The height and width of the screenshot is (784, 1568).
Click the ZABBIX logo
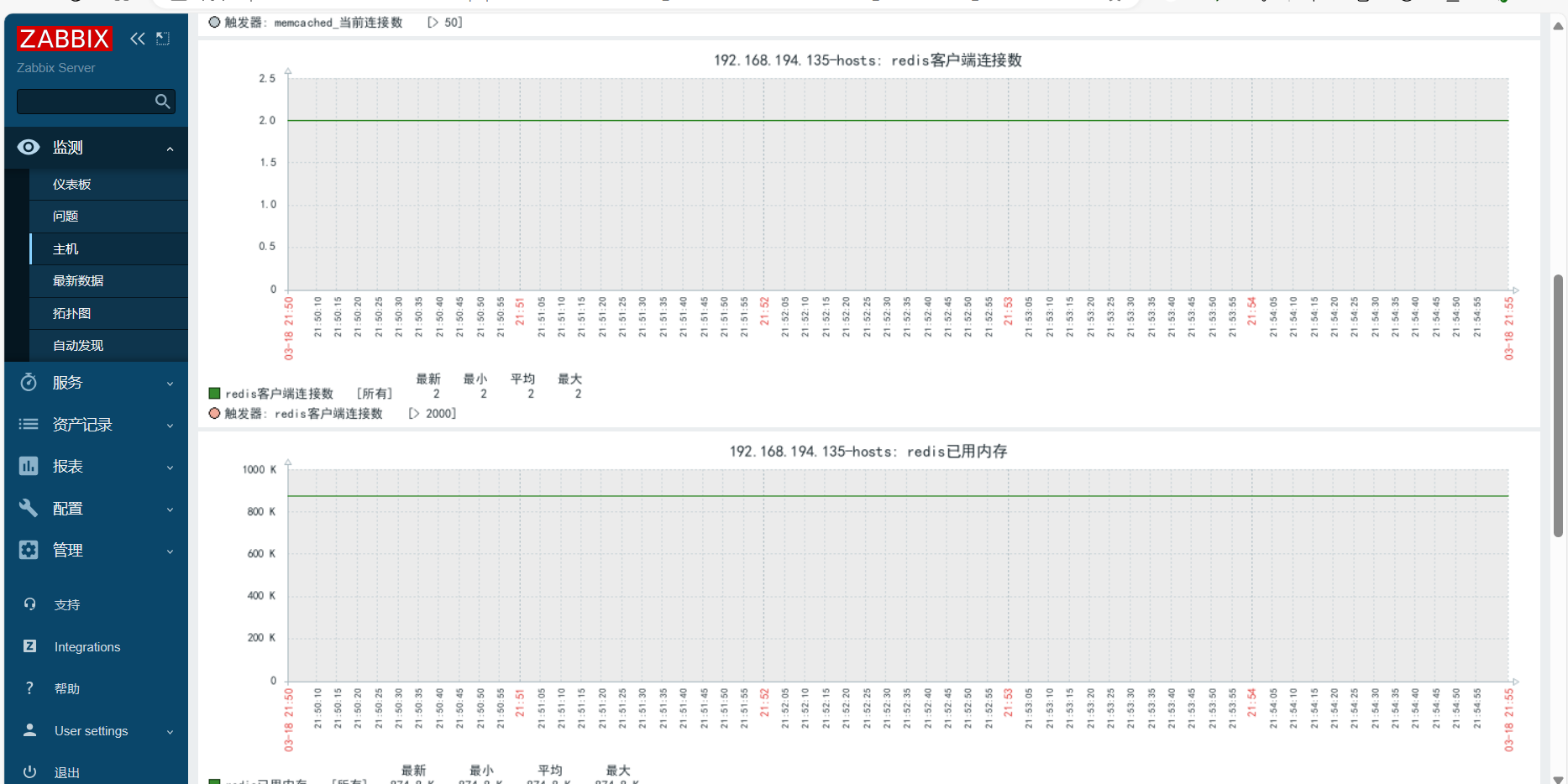click(64, 39)
